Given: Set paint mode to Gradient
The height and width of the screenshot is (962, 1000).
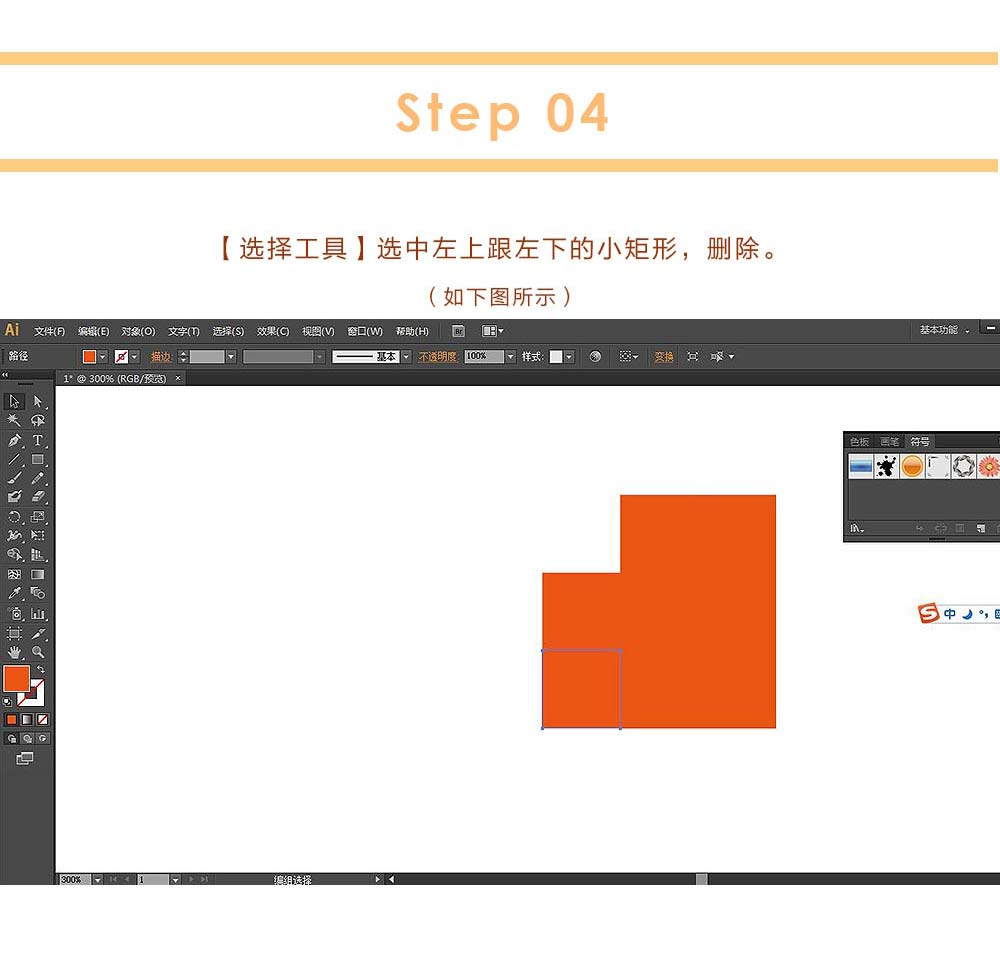Looking at the screenshot, I should (27, 720).
